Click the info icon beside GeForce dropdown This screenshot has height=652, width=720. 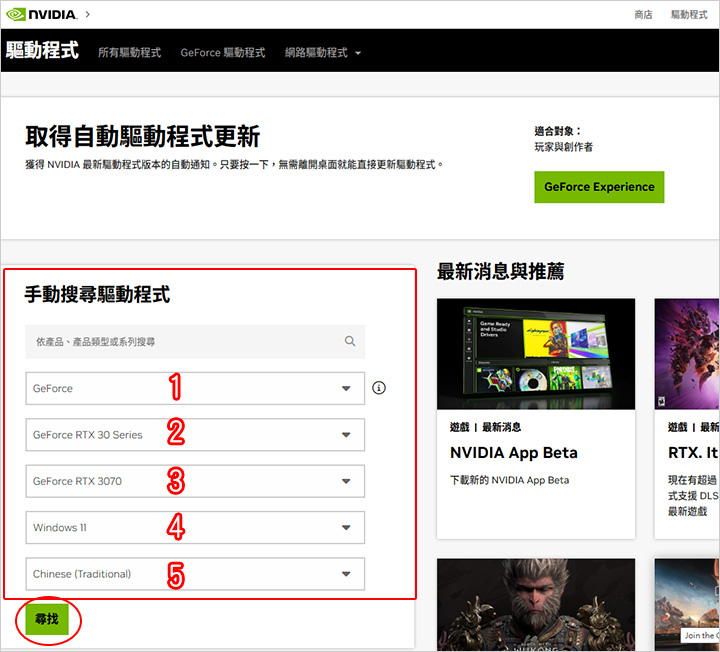click(x=379, y=388)
